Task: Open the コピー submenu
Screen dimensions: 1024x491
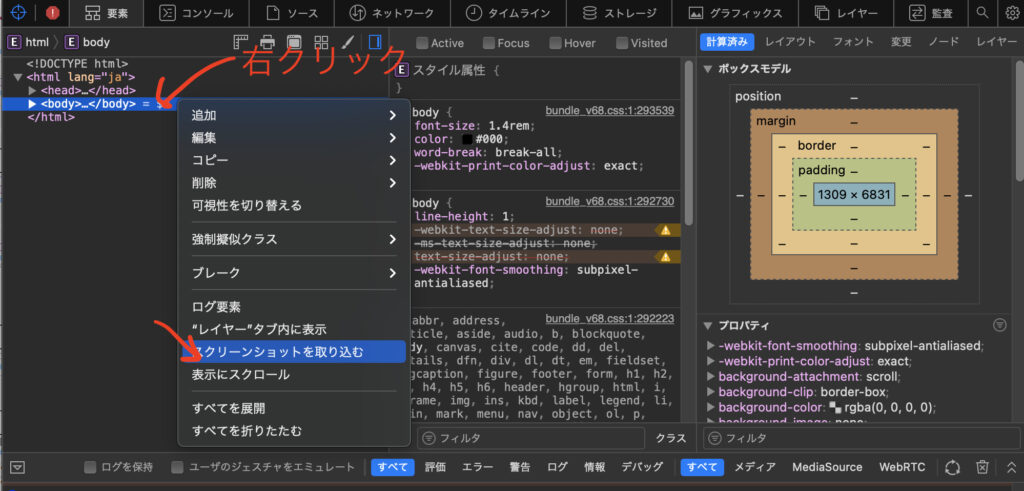Action: tap(294, 161)
